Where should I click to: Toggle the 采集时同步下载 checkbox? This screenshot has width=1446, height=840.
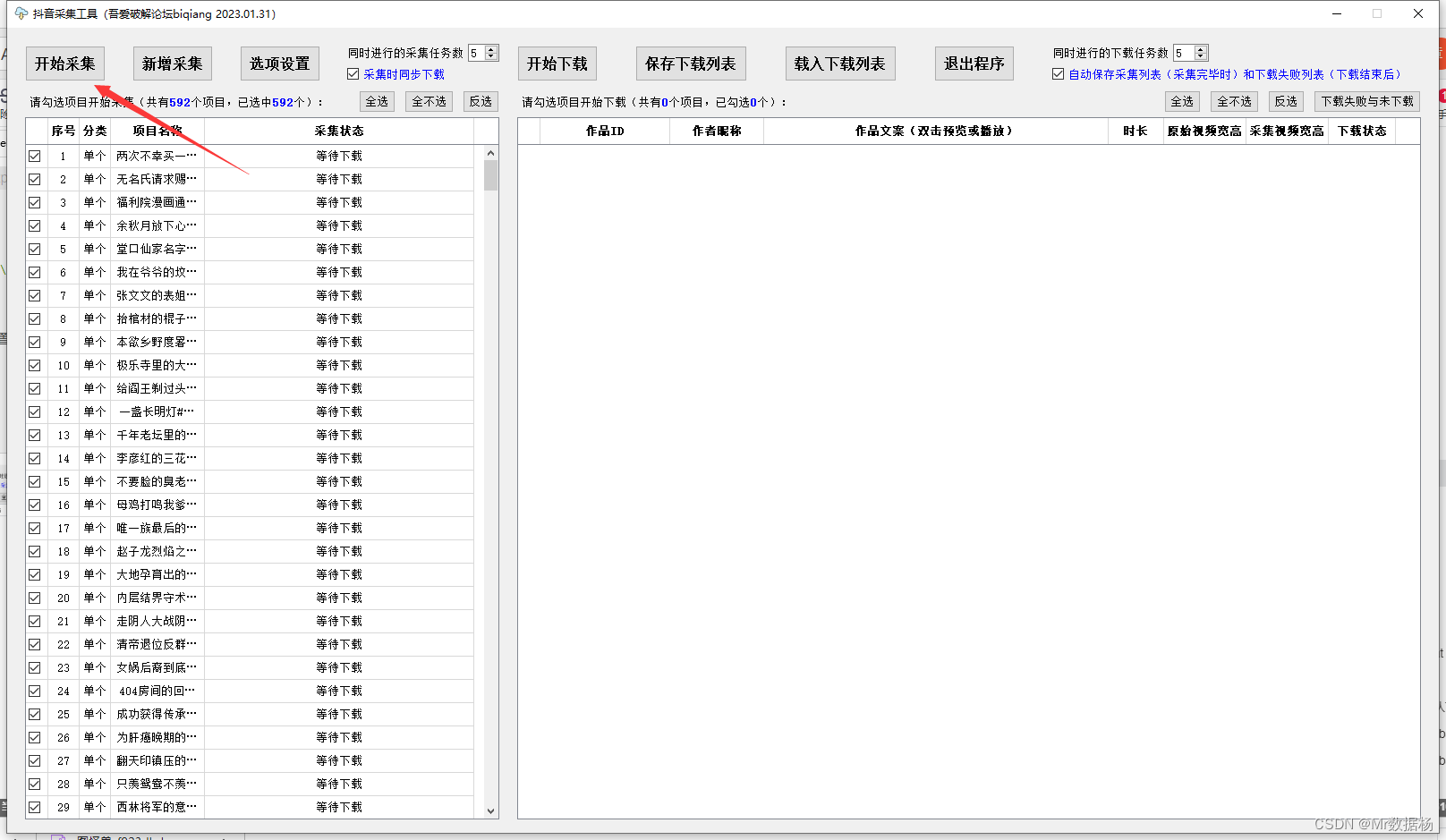[x=353, y=74]
